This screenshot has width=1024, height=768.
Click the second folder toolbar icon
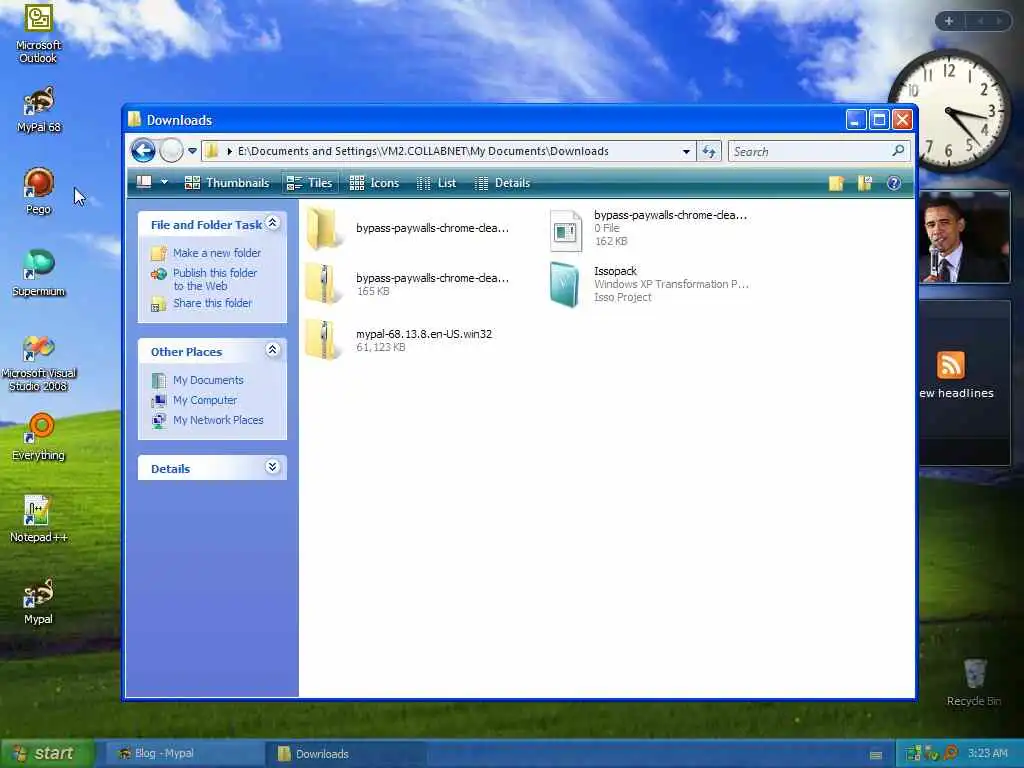coord(865,183)
